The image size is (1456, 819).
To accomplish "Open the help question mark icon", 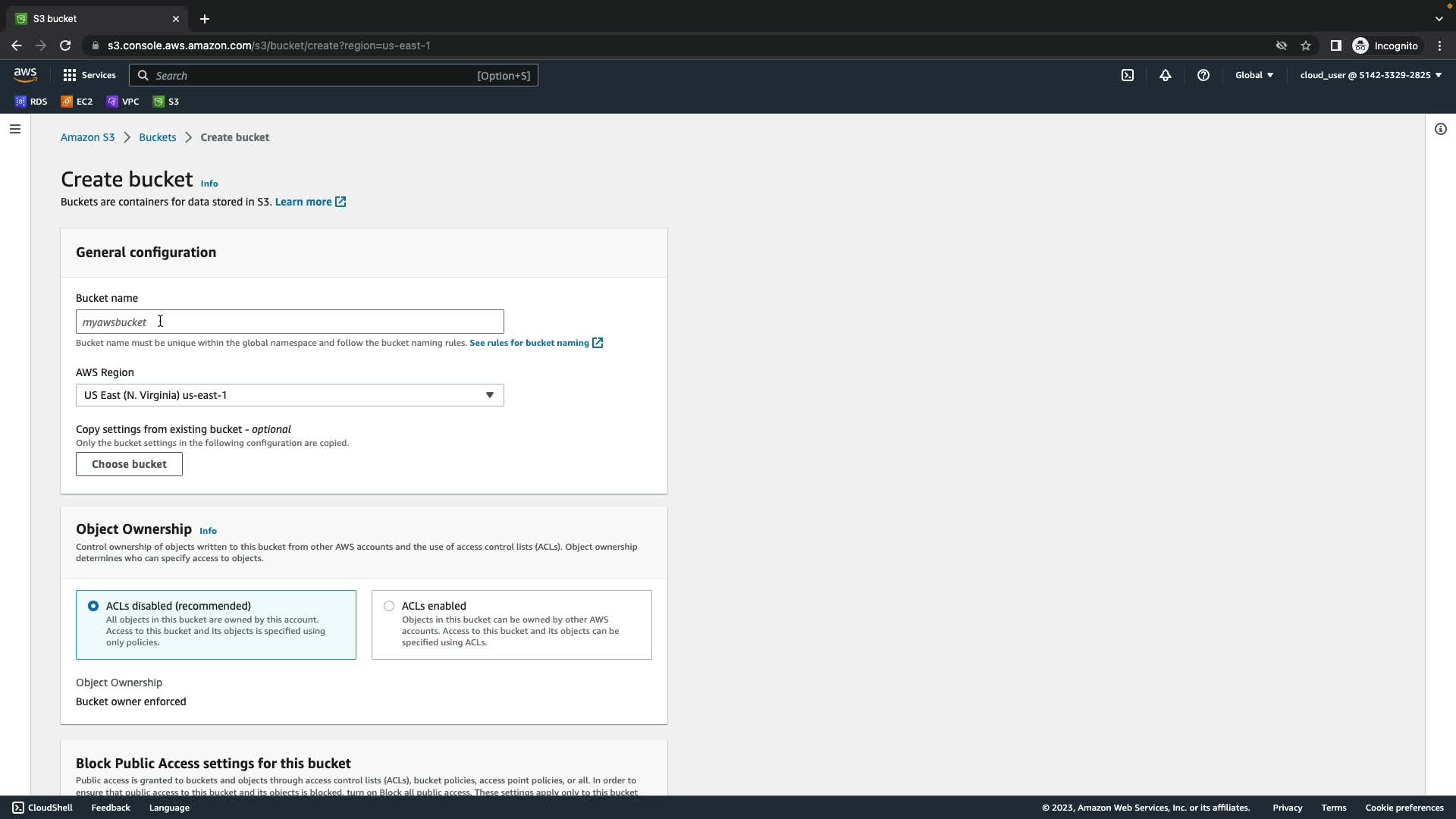I will [x=1203, y=75].
